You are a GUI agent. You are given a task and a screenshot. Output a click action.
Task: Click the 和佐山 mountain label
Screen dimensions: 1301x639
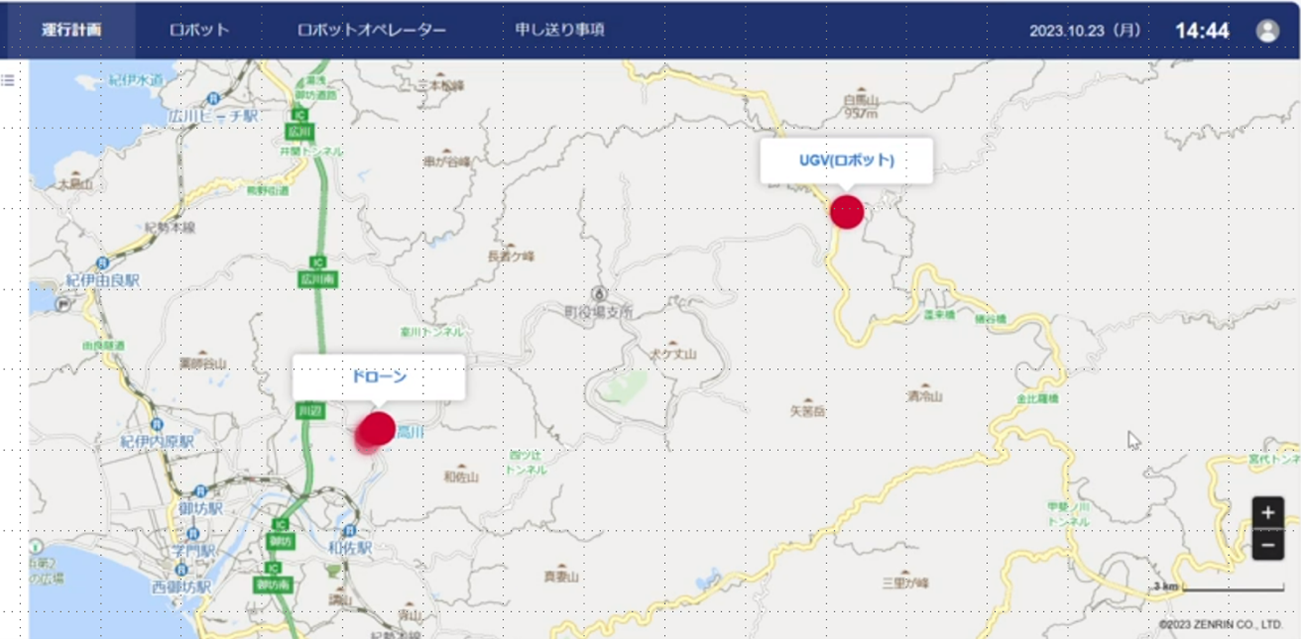pos(461,477)
